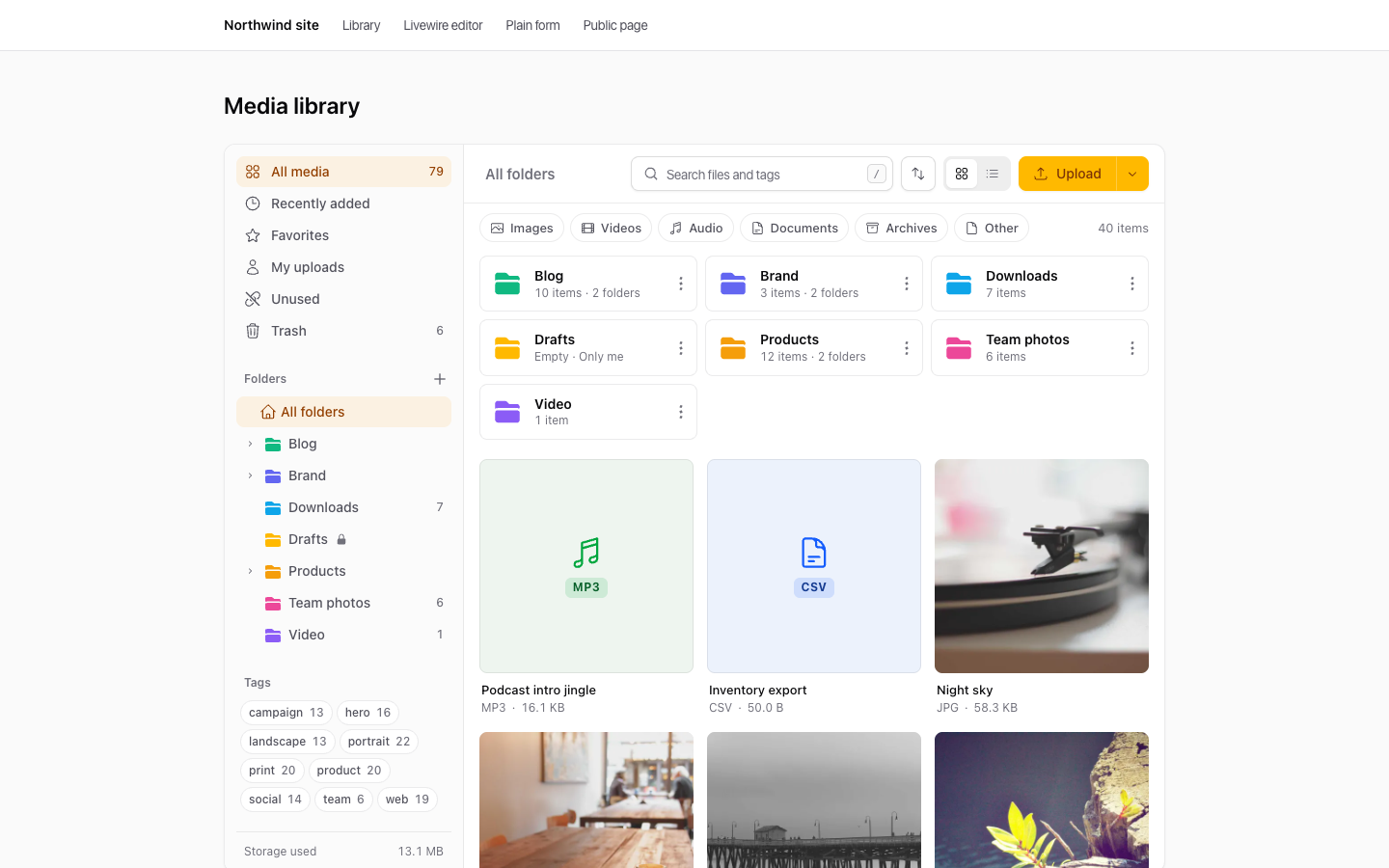Open Recently added in sidebar

coord(343,203)
